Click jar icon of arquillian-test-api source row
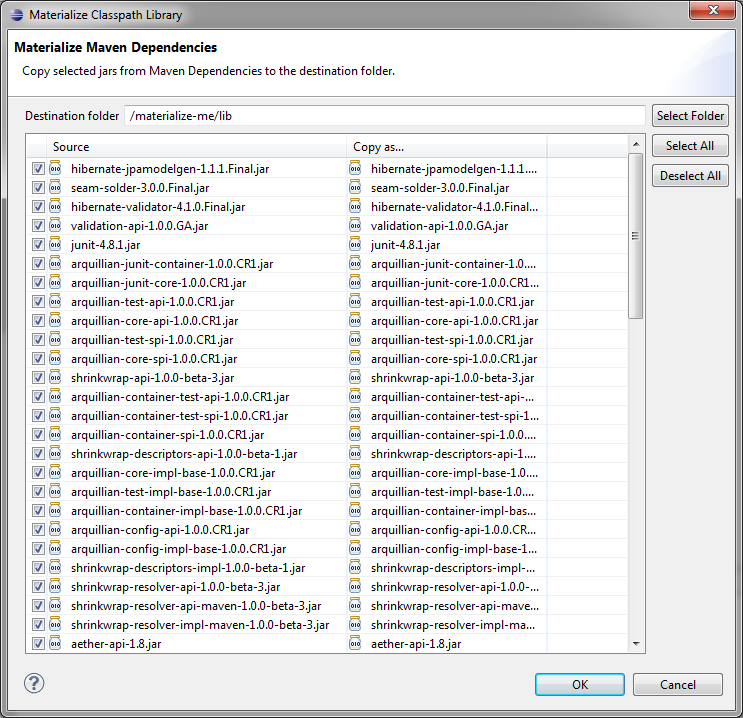Screen dimensions: 743x718 click(x=55, y=301)
